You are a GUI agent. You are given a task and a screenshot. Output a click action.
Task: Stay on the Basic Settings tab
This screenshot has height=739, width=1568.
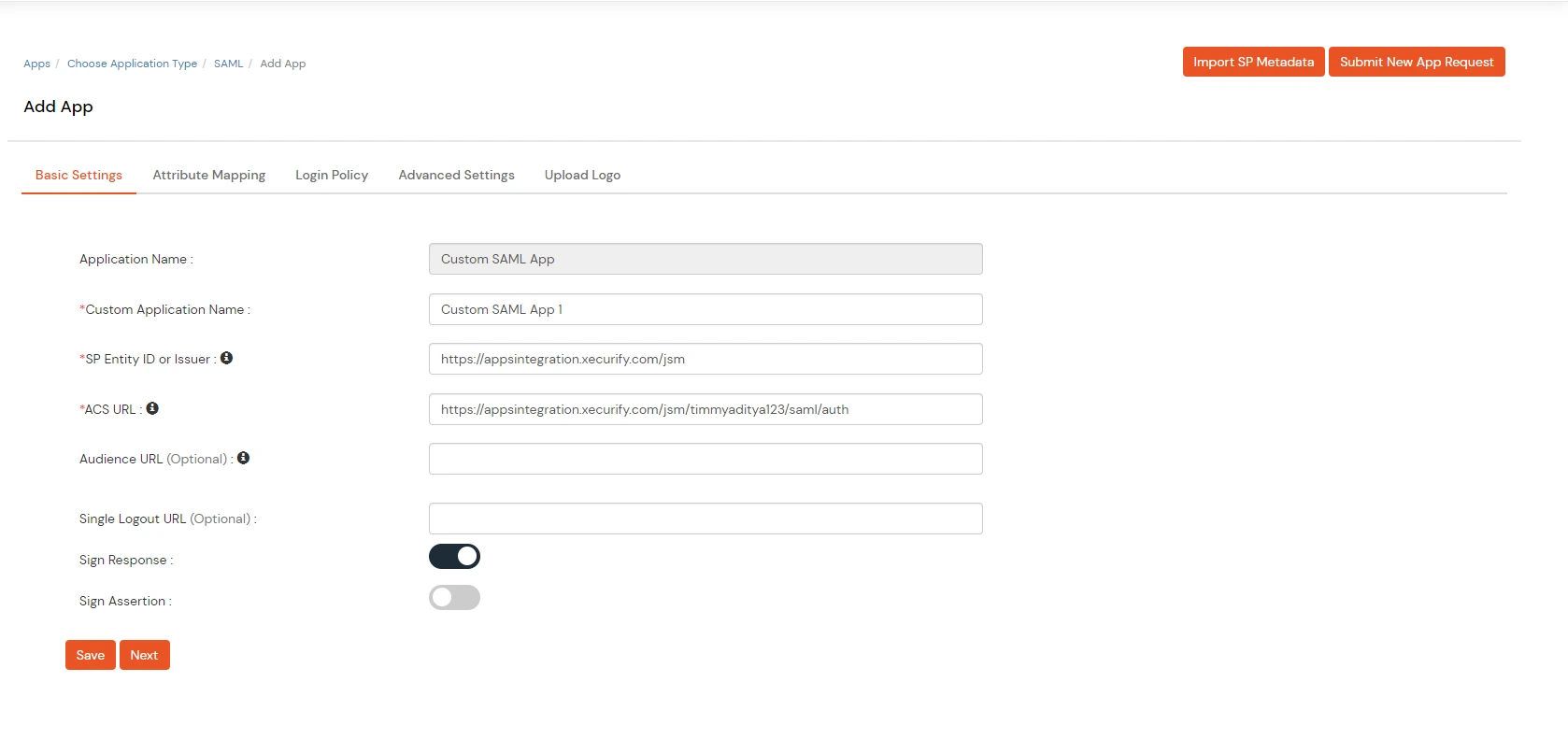78,175
